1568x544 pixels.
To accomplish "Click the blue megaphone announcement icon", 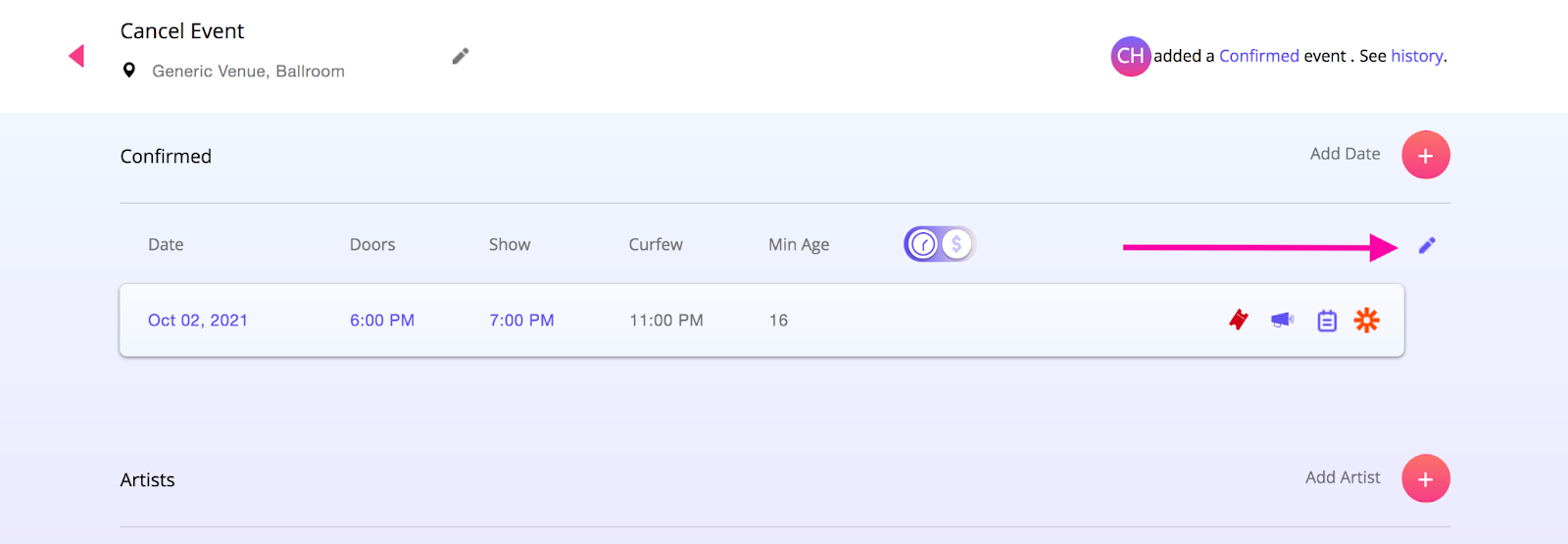I will (x=1282, y=320).
